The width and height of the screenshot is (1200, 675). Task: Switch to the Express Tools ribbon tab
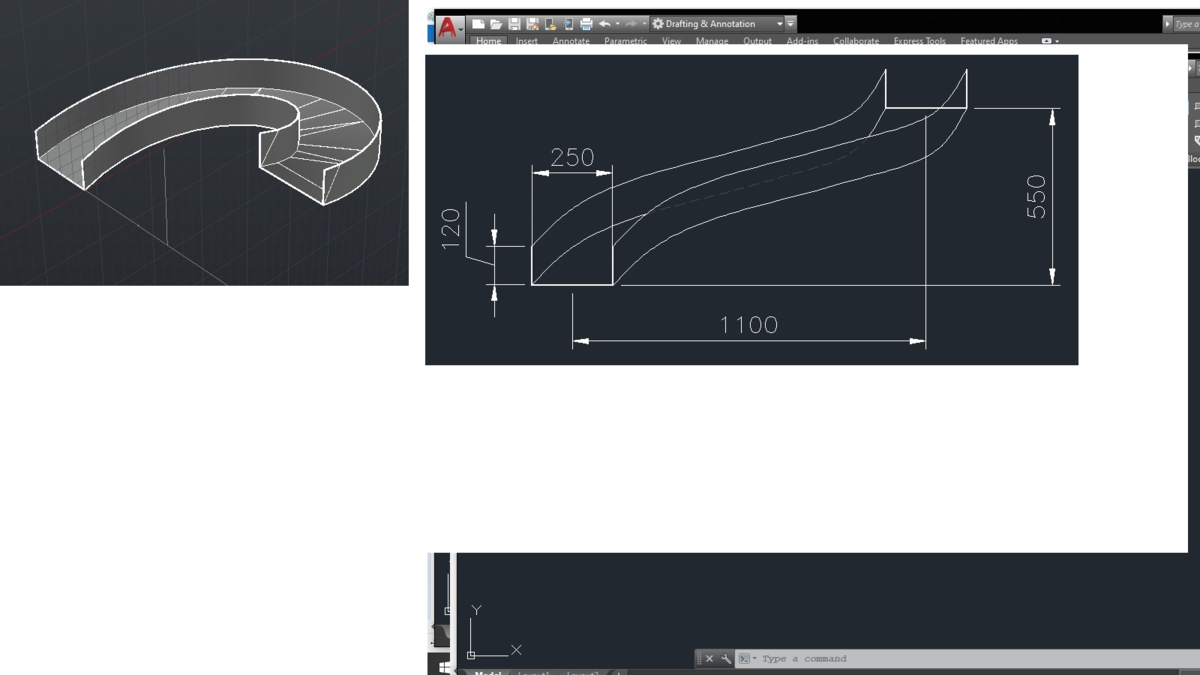click(920, 41)
